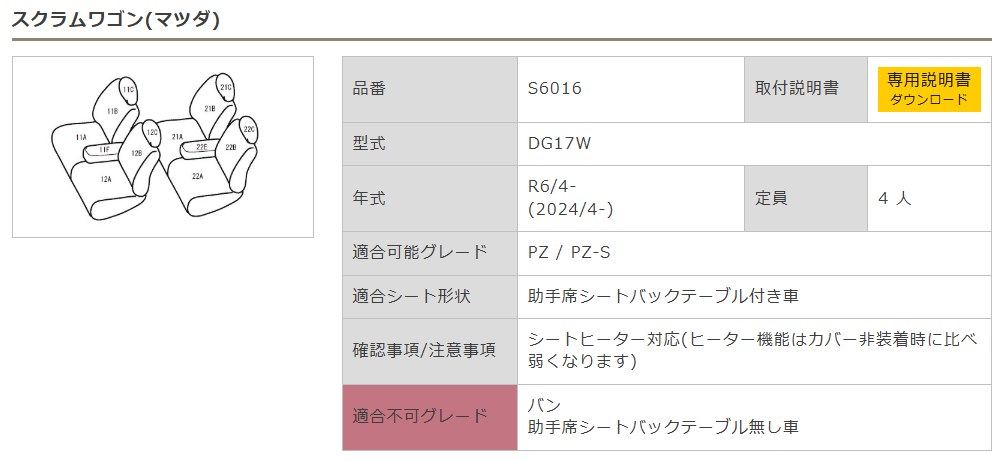The image size is (1001, 461).
Task: Click the 4 人 capacity value
Action: (x=895, y=198)
